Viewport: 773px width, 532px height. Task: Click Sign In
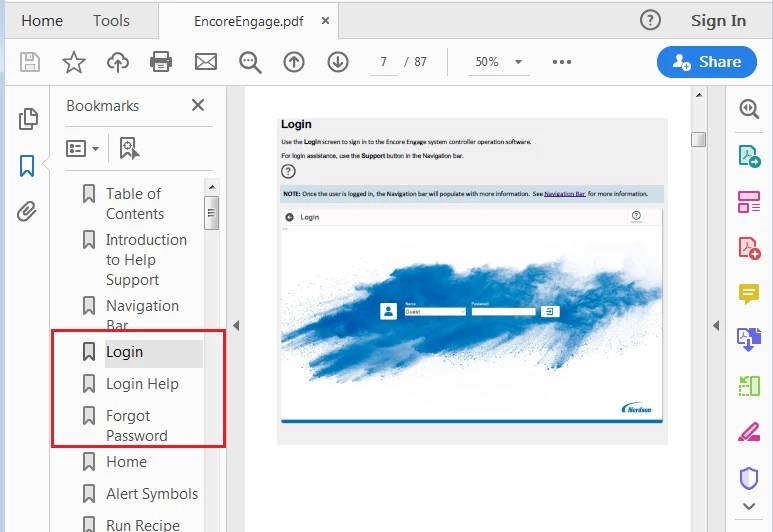coord(718,21)
